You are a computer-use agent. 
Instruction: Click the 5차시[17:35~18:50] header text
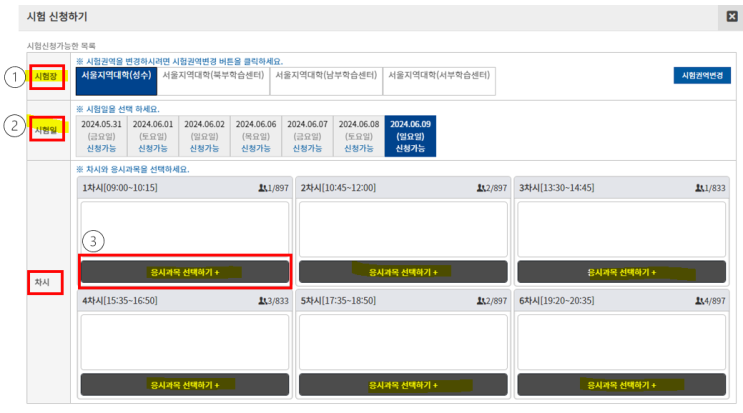tap(338, 301)
